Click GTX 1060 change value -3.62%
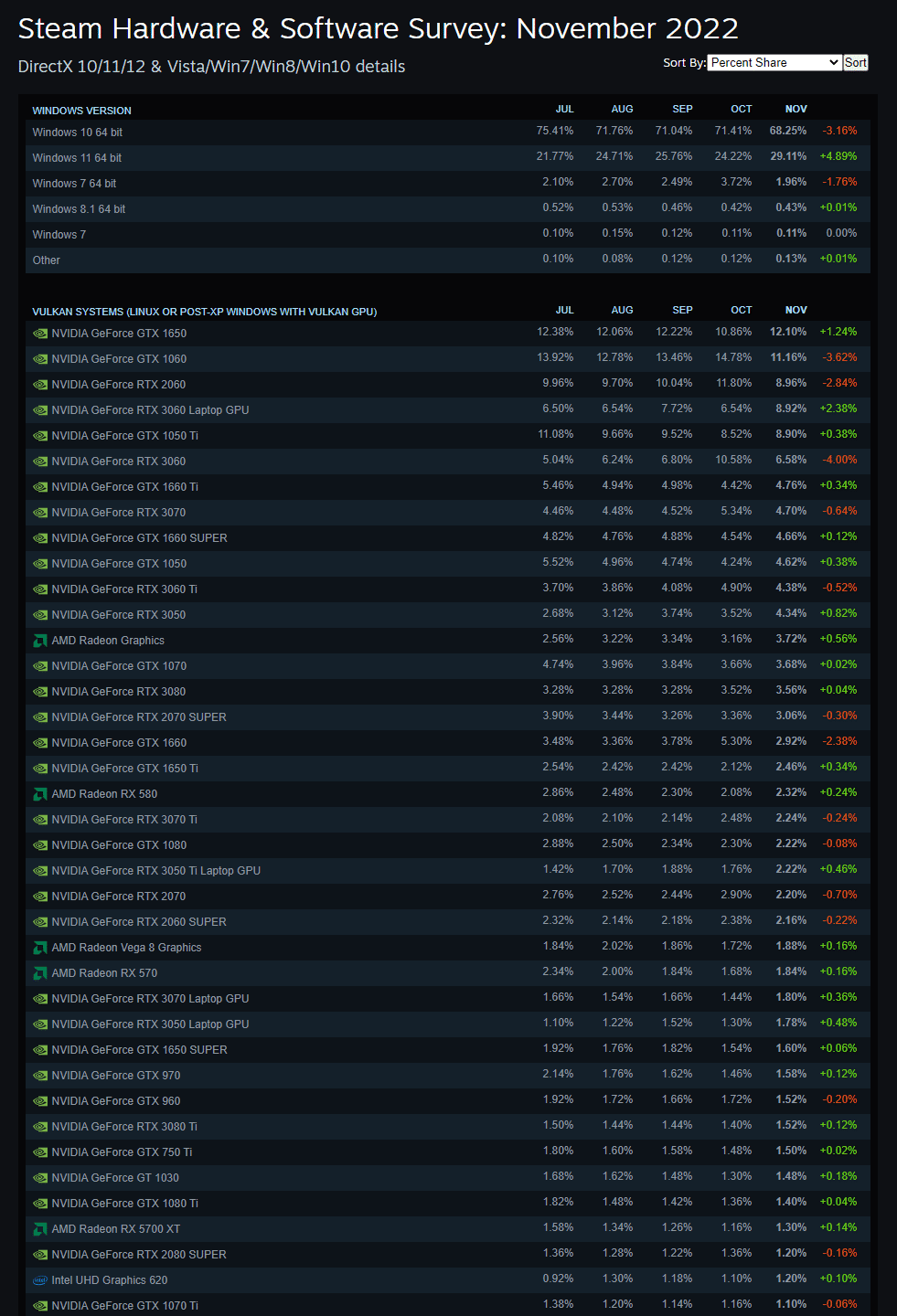 click(839, 357)
